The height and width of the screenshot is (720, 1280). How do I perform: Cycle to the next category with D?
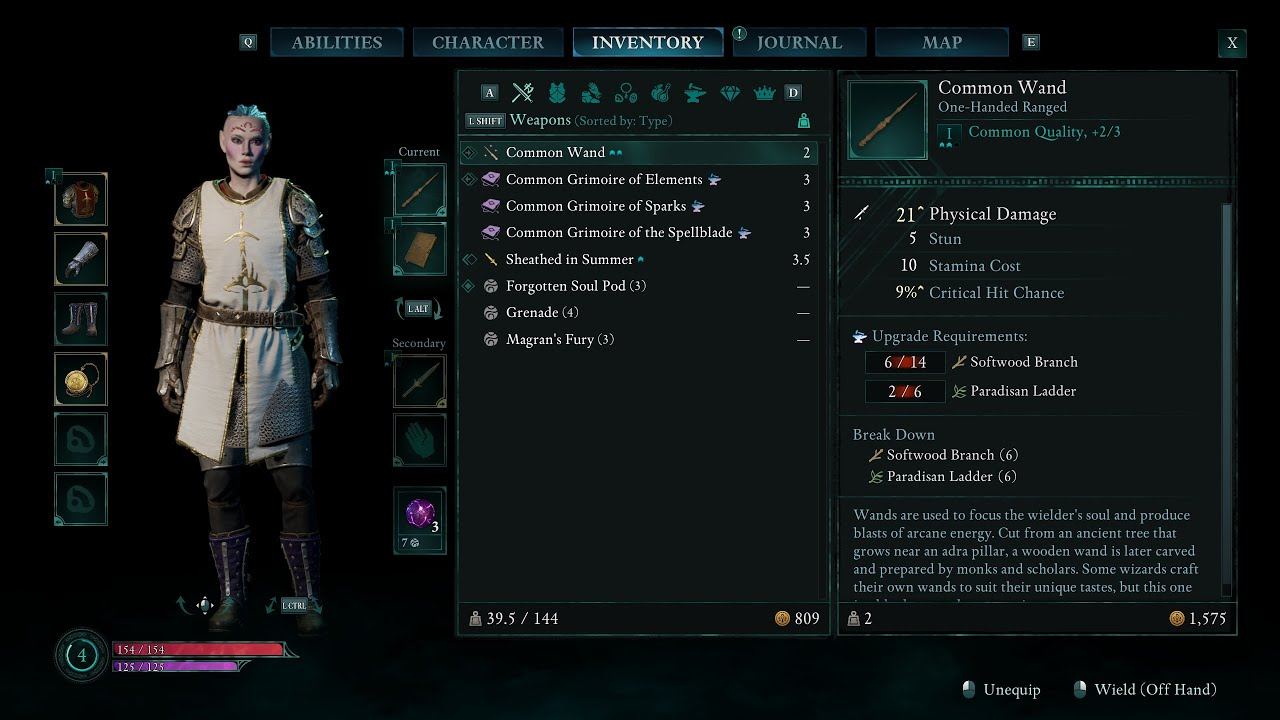click(x=793, y=93)
